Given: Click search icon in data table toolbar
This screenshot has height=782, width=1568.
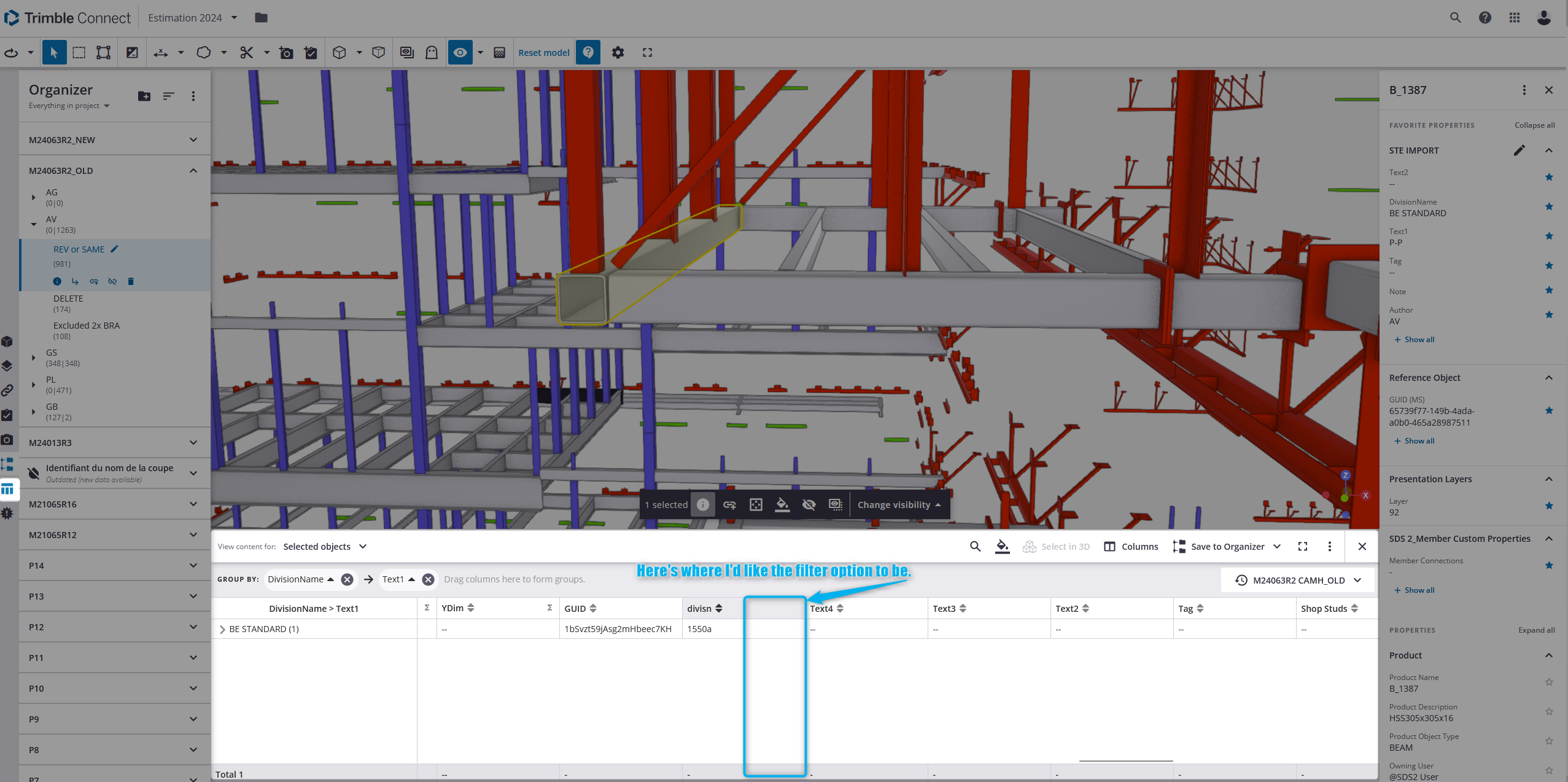Looking at the screenshot, I should pyautogui.click(x=975, y=546).
